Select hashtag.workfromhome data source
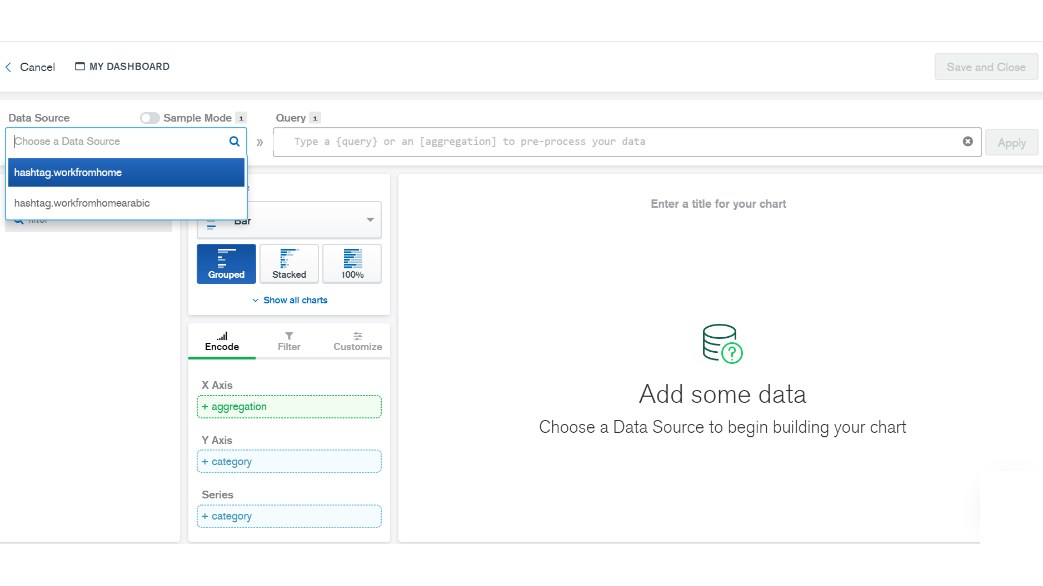The image size is (1043, 586). coord(126,172)
